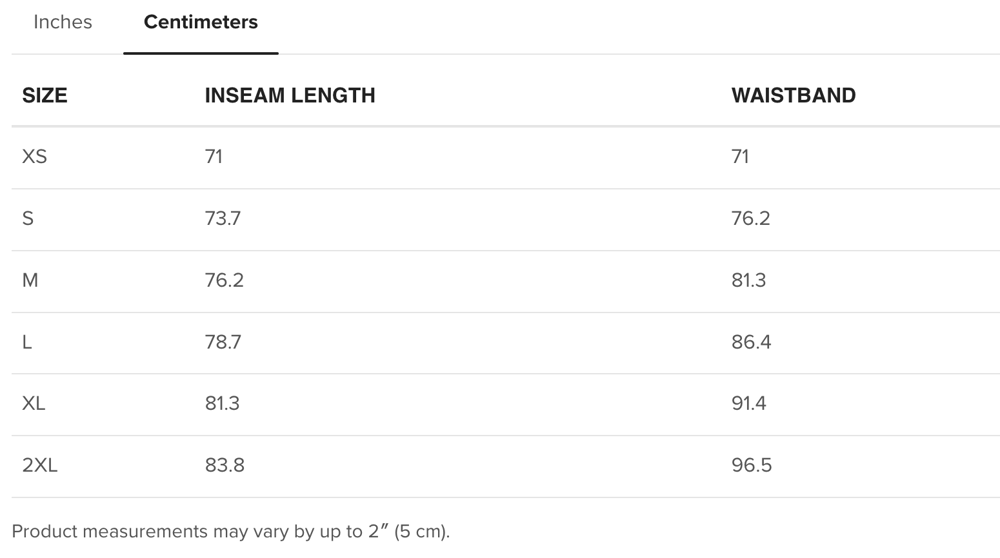
Task: Click the XL waistband value 91.4
Action: [750, 404]
